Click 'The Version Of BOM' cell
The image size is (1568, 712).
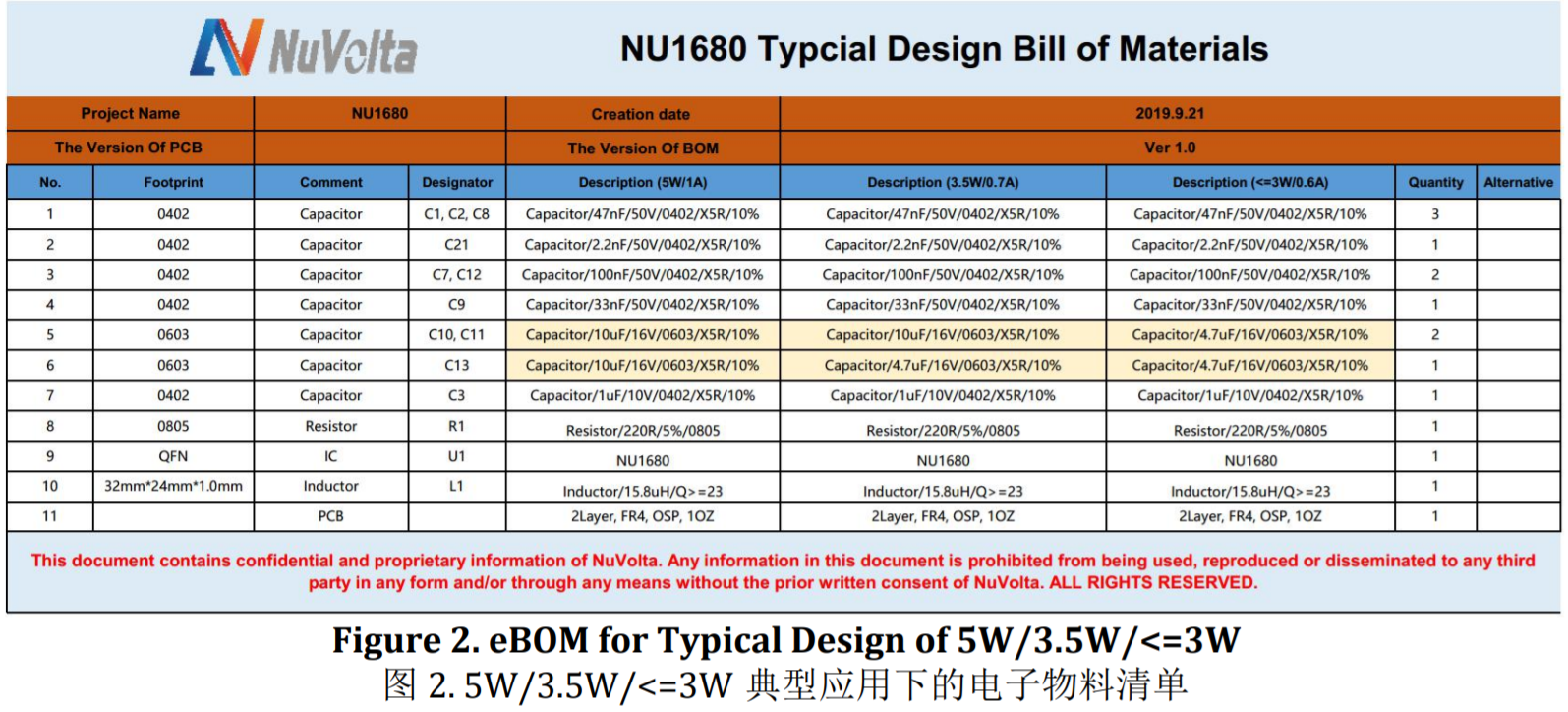643,148
